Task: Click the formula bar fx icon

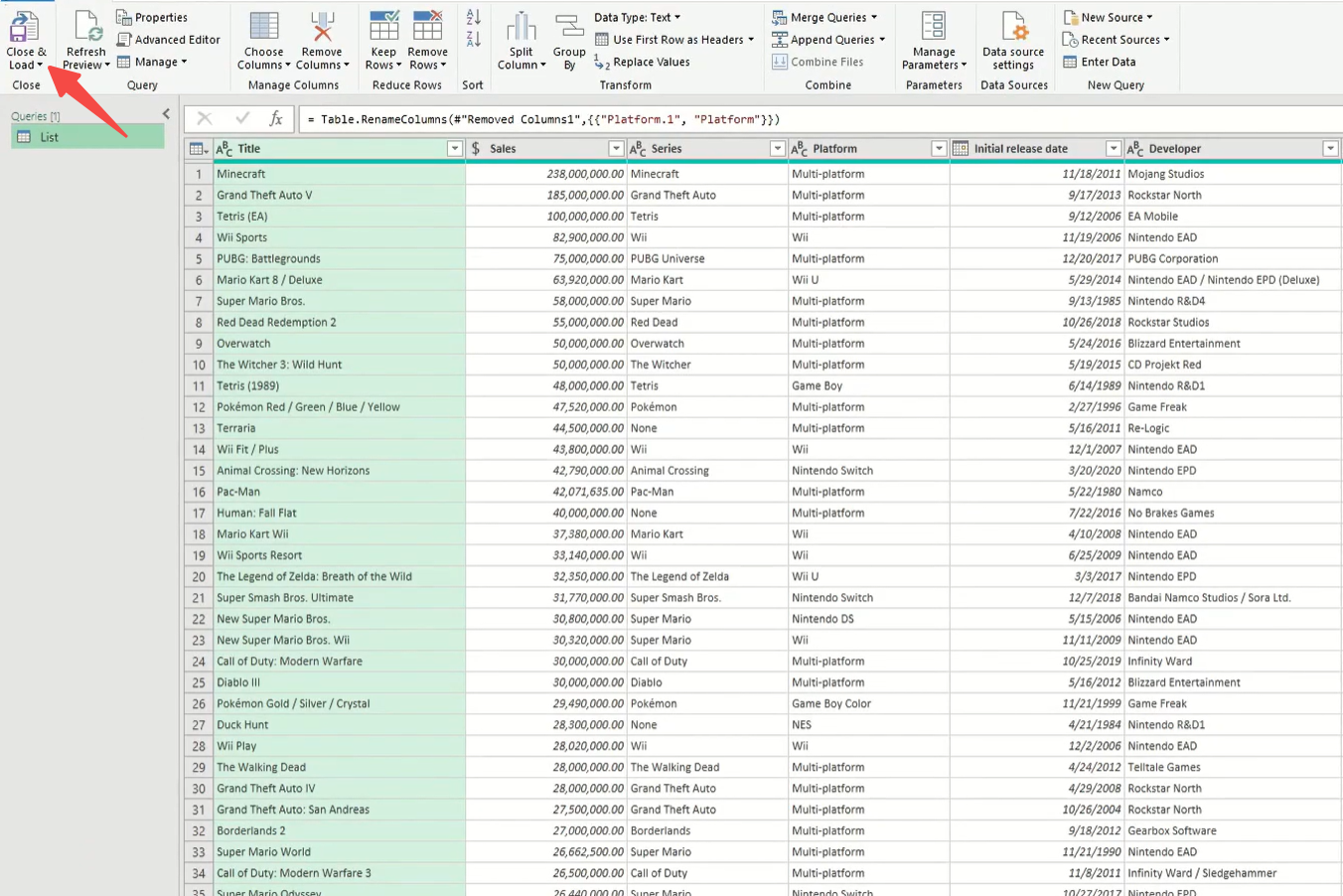Action: coord(276,119)
